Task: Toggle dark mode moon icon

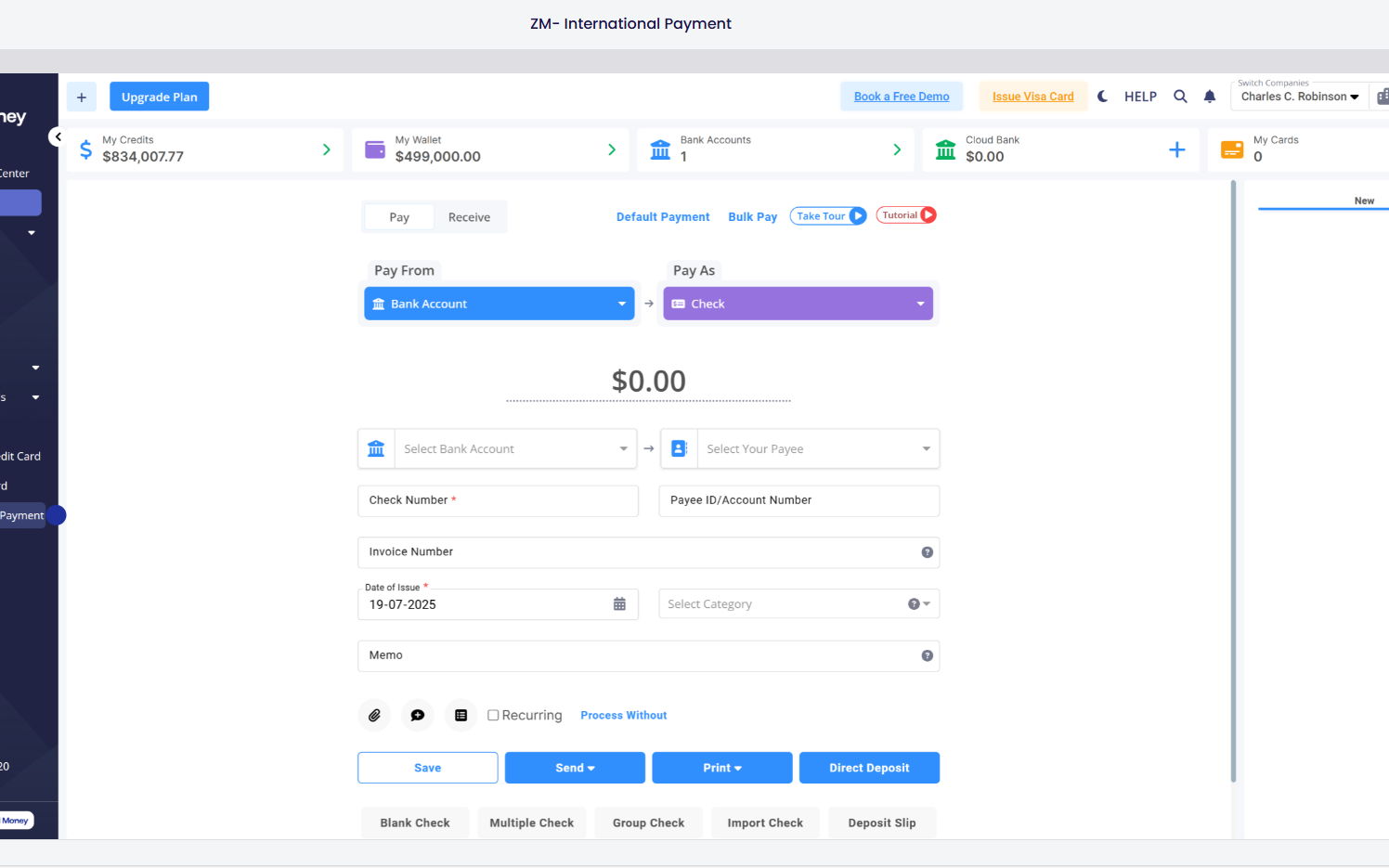Action: point(1102,97)
